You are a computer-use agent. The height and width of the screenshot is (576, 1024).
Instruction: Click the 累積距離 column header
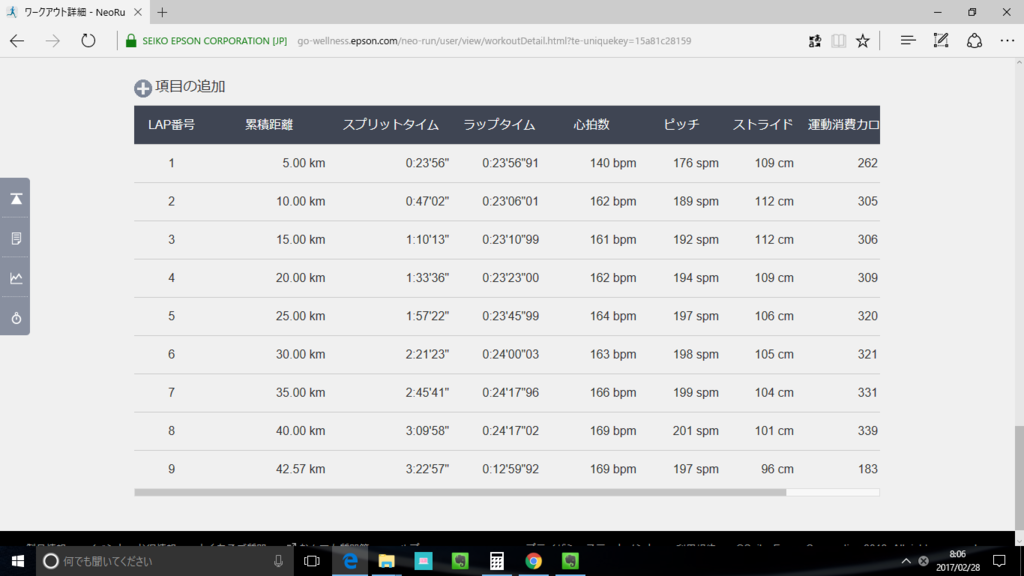(269, 125)
